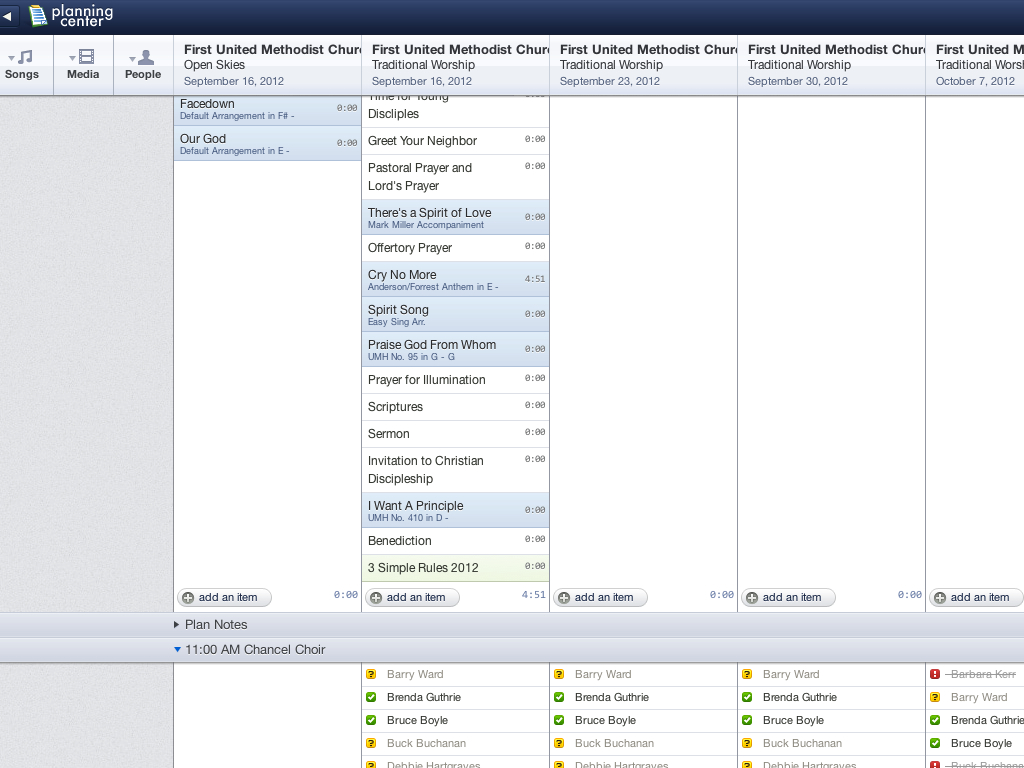
Task: Add an item to Open Skies plan
Action: 224,597
